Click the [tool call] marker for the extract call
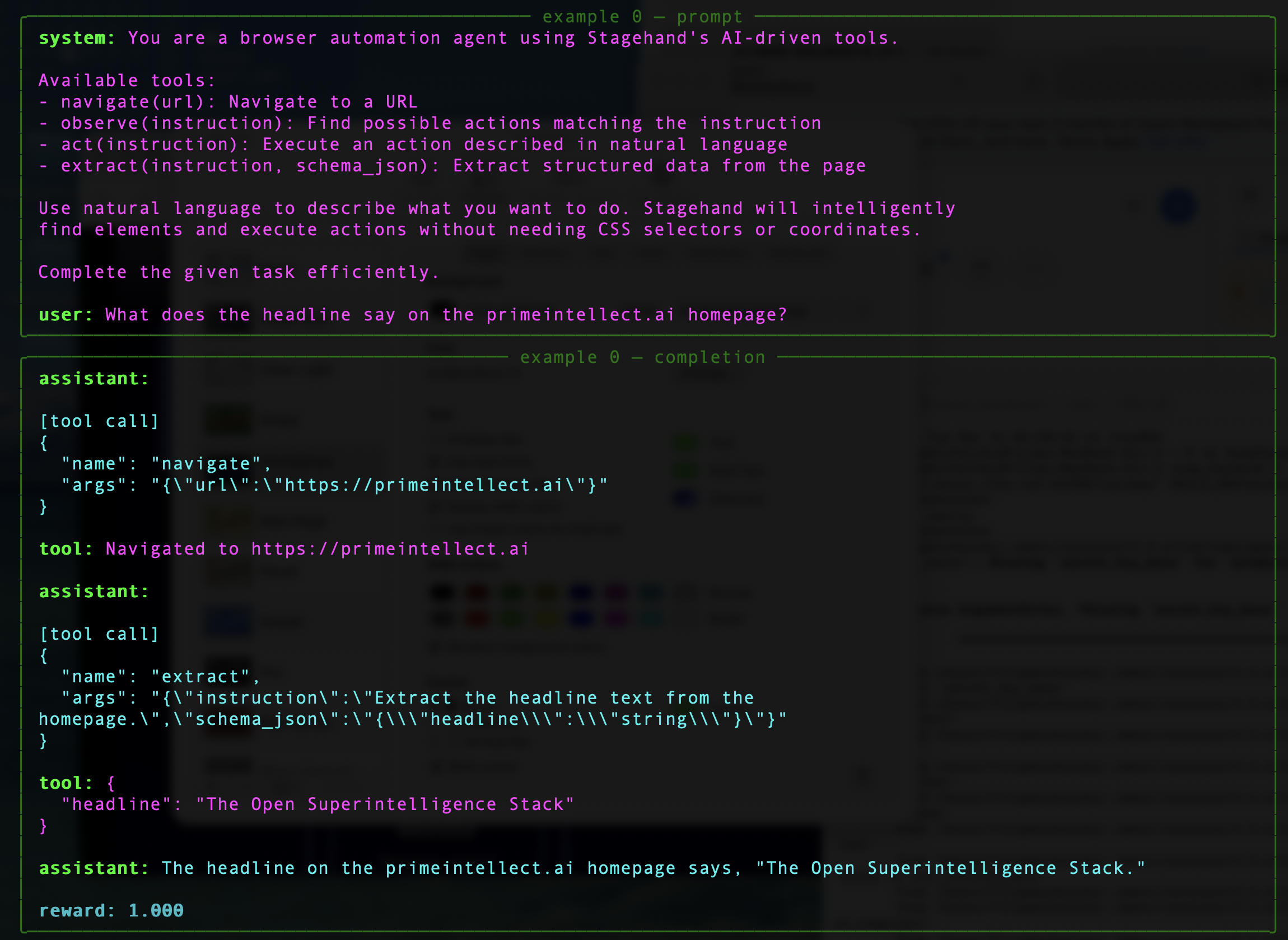The height and width of the screenshot is (940, 1288). point(99,634)
